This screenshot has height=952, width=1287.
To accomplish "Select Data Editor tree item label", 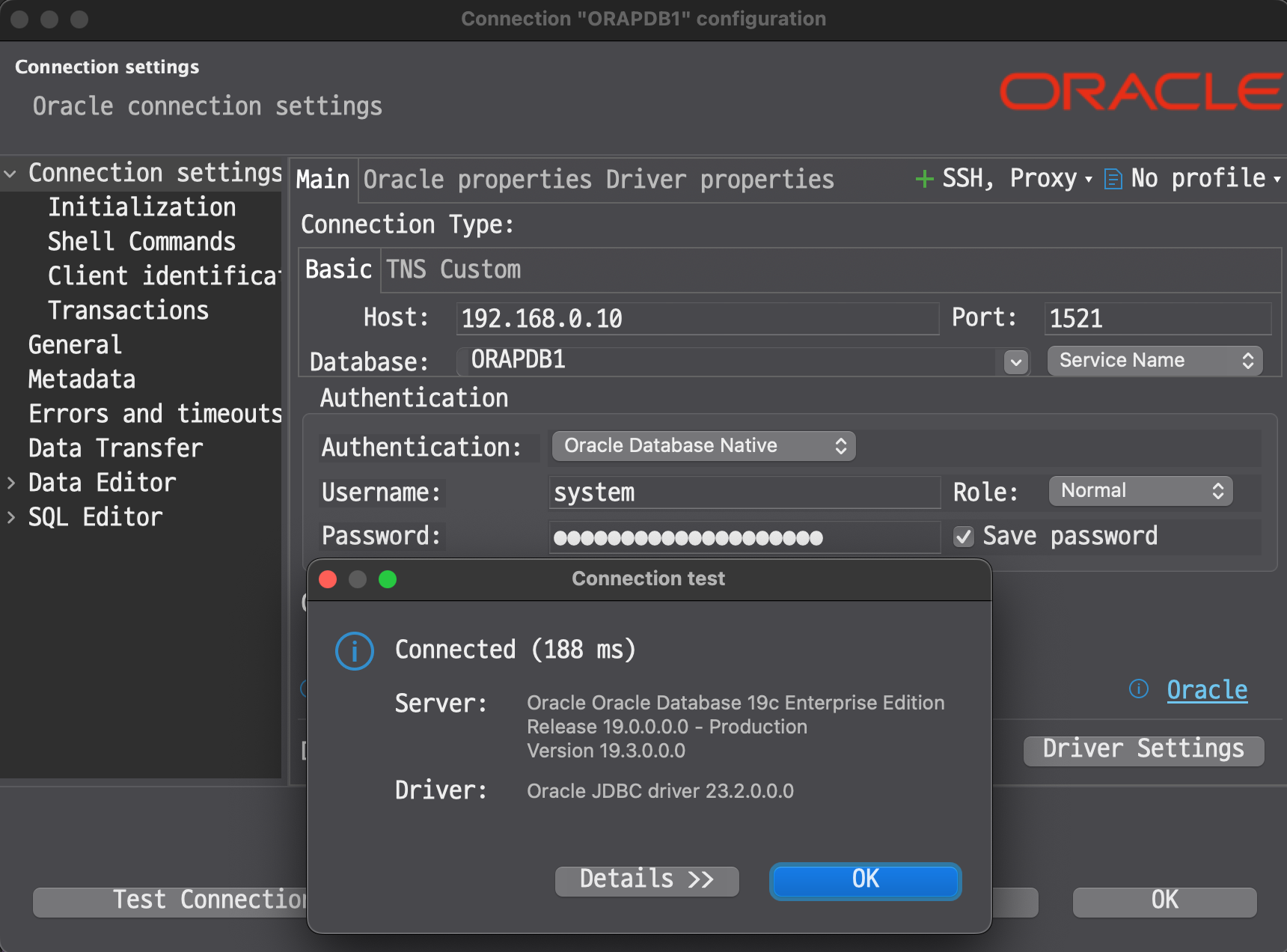I will pyautogui.click(x=103, y=483).
